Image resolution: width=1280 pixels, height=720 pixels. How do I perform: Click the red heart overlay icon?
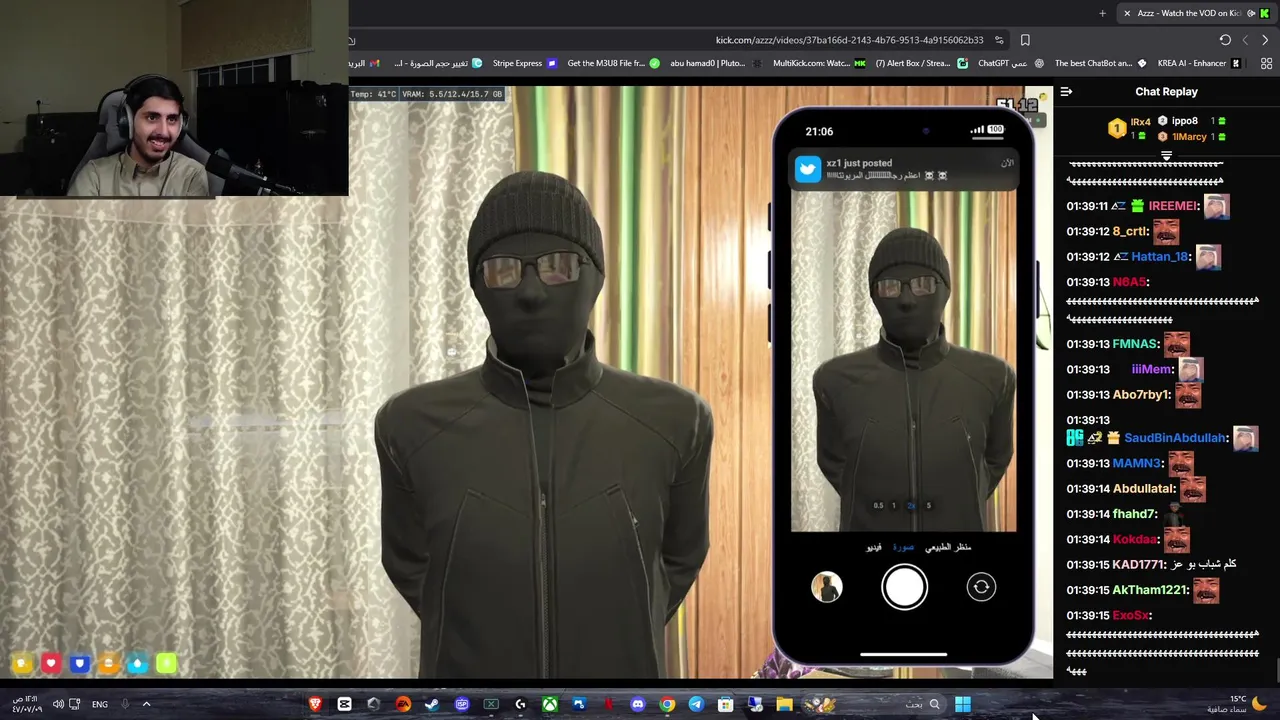click(51, 663)
